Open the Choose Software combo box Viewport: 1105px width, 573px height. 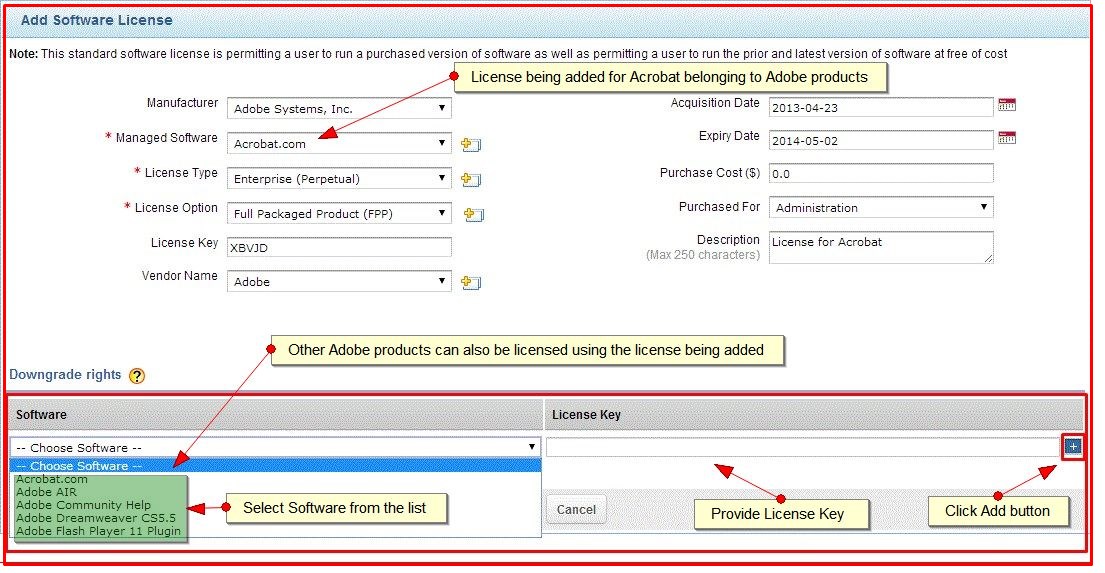(x=276, y=448)
